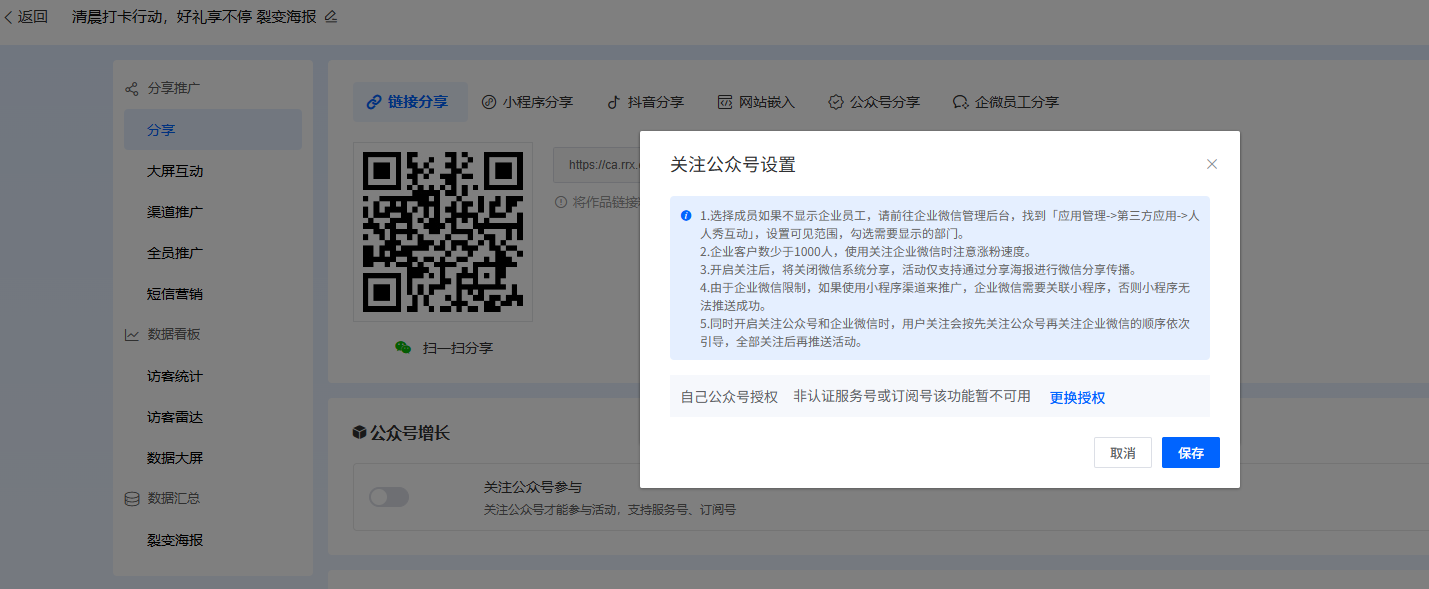Click the WeChat 扫一扫分享 icon
The width and height of the screenshot is (1429, 589).
tap(403, 348)
